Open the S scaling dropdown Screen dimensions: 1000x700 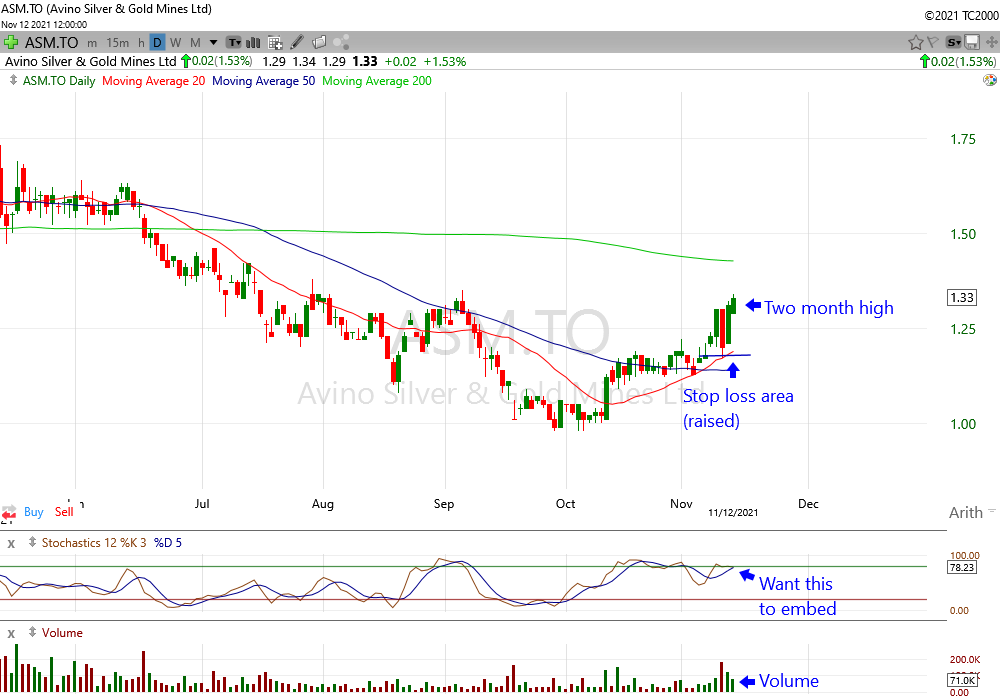coord(953,43)
